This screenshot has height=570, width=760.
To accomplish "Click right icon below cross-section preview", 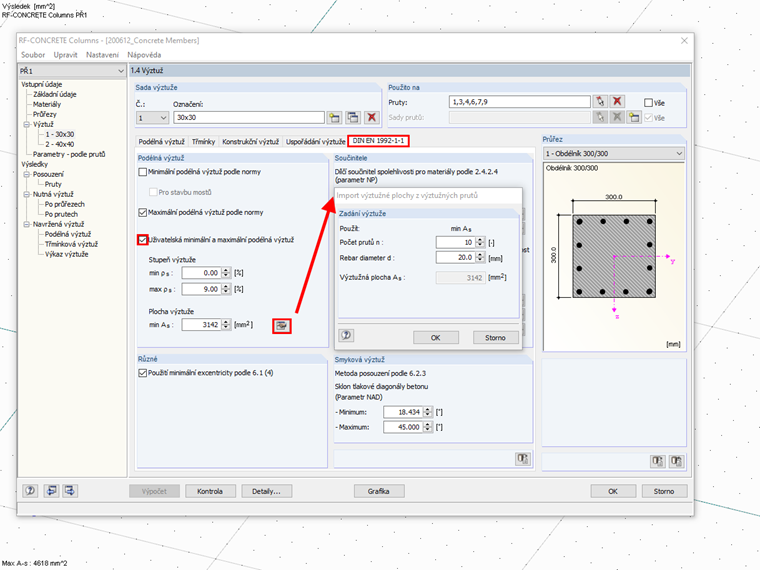I will pyautogui.click(x=676, y=461).
